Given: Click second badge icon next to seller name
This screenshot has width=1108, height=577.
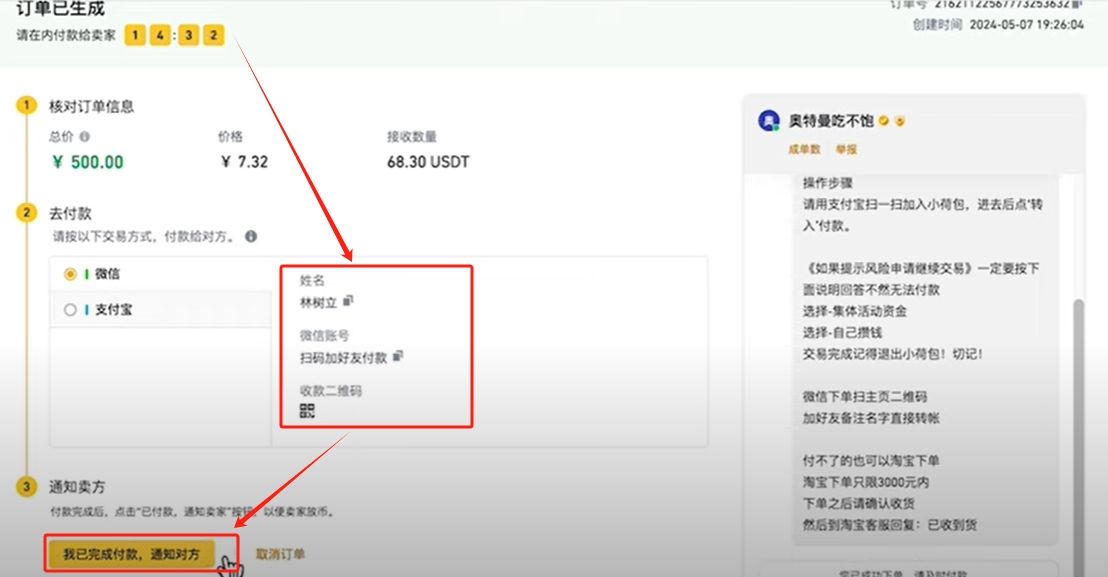Looking at the screenshot, I should [x=900, y=122].
